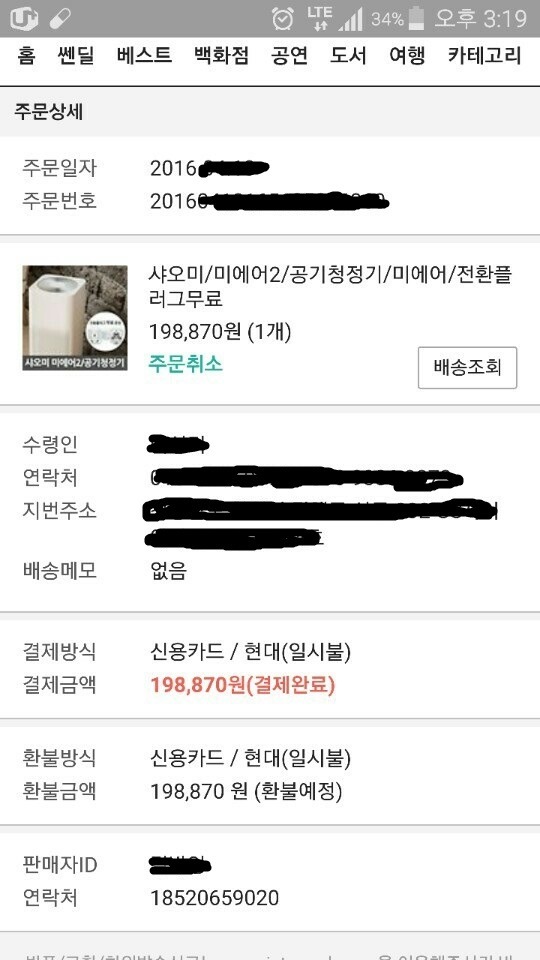Tap the battery icon in status bar
This screenshot has height=960, width=540.
416,18
